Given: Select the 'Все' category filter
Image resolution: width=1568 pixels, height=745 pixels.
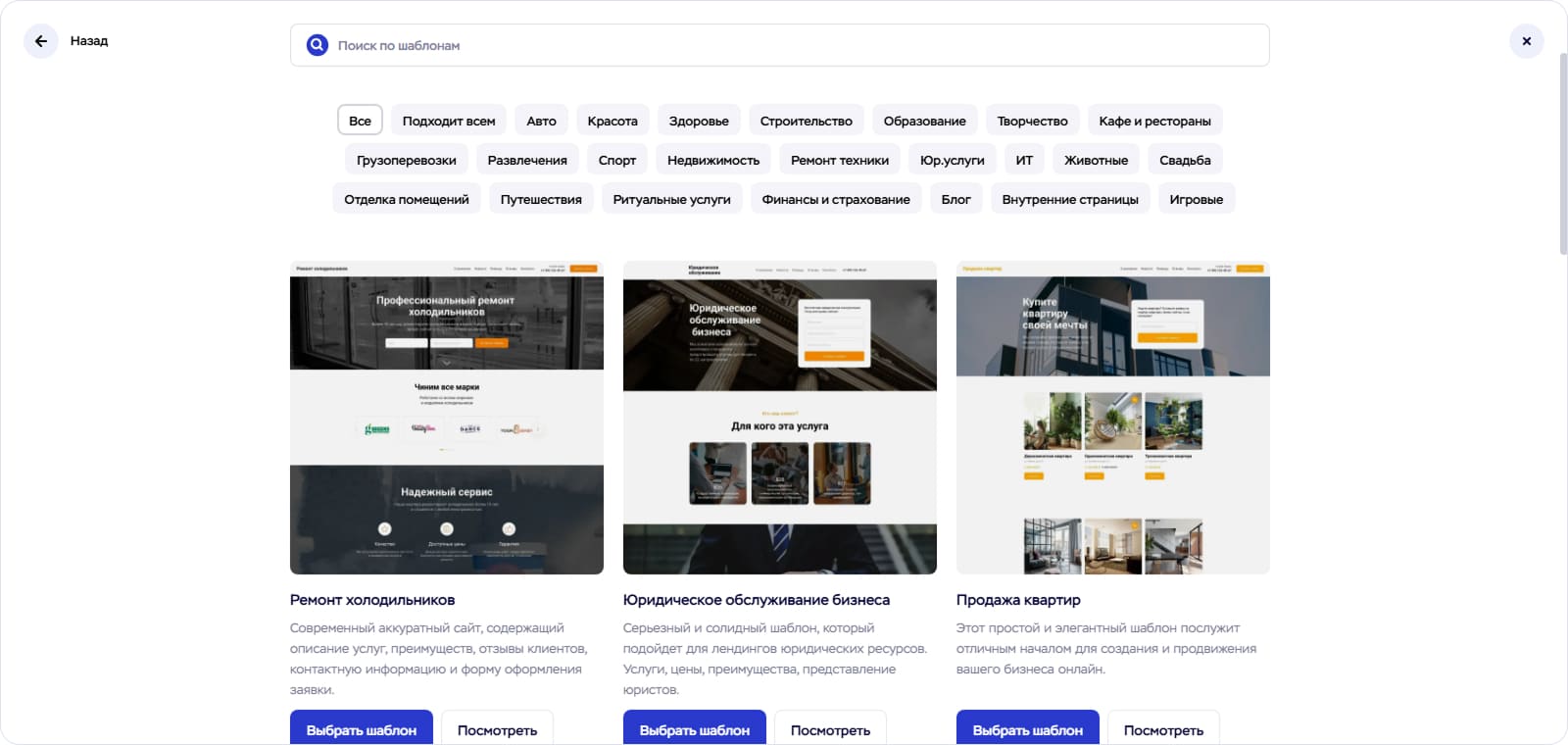Looking at the screenshot, I should click(360, 121).
